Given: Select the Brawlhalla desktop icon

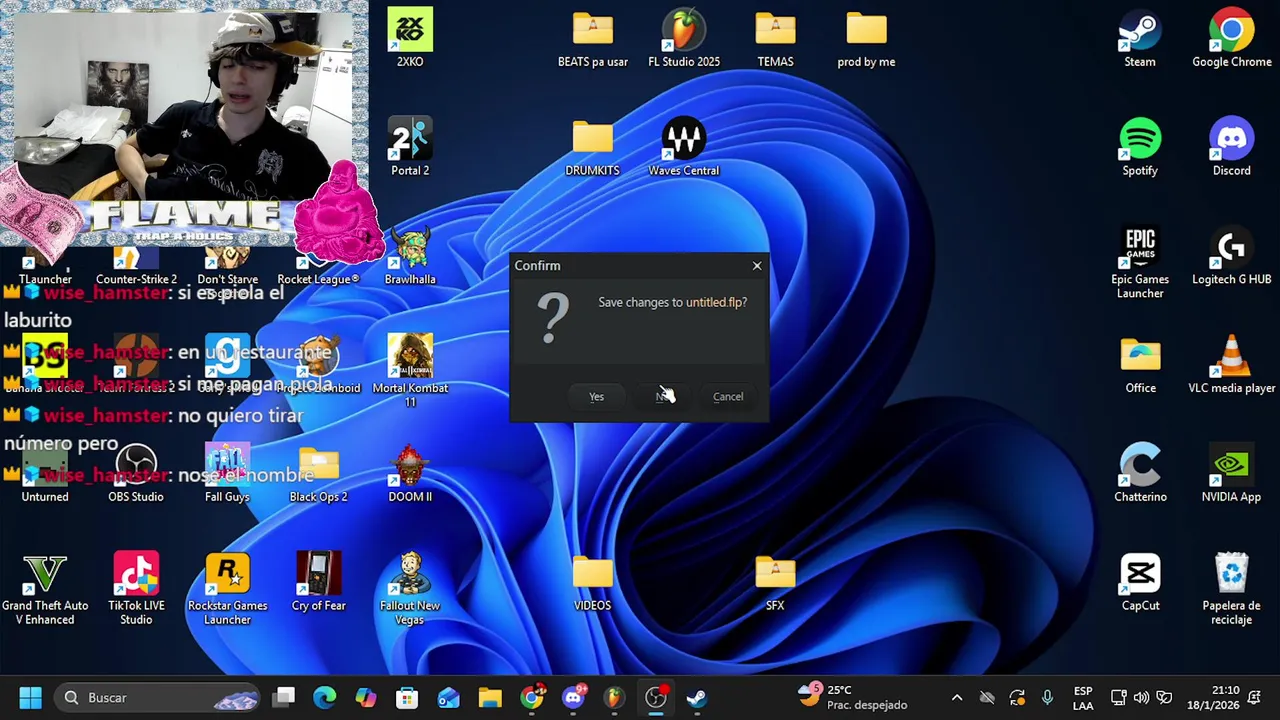Looking at the screenshot, I should [410, 257].
